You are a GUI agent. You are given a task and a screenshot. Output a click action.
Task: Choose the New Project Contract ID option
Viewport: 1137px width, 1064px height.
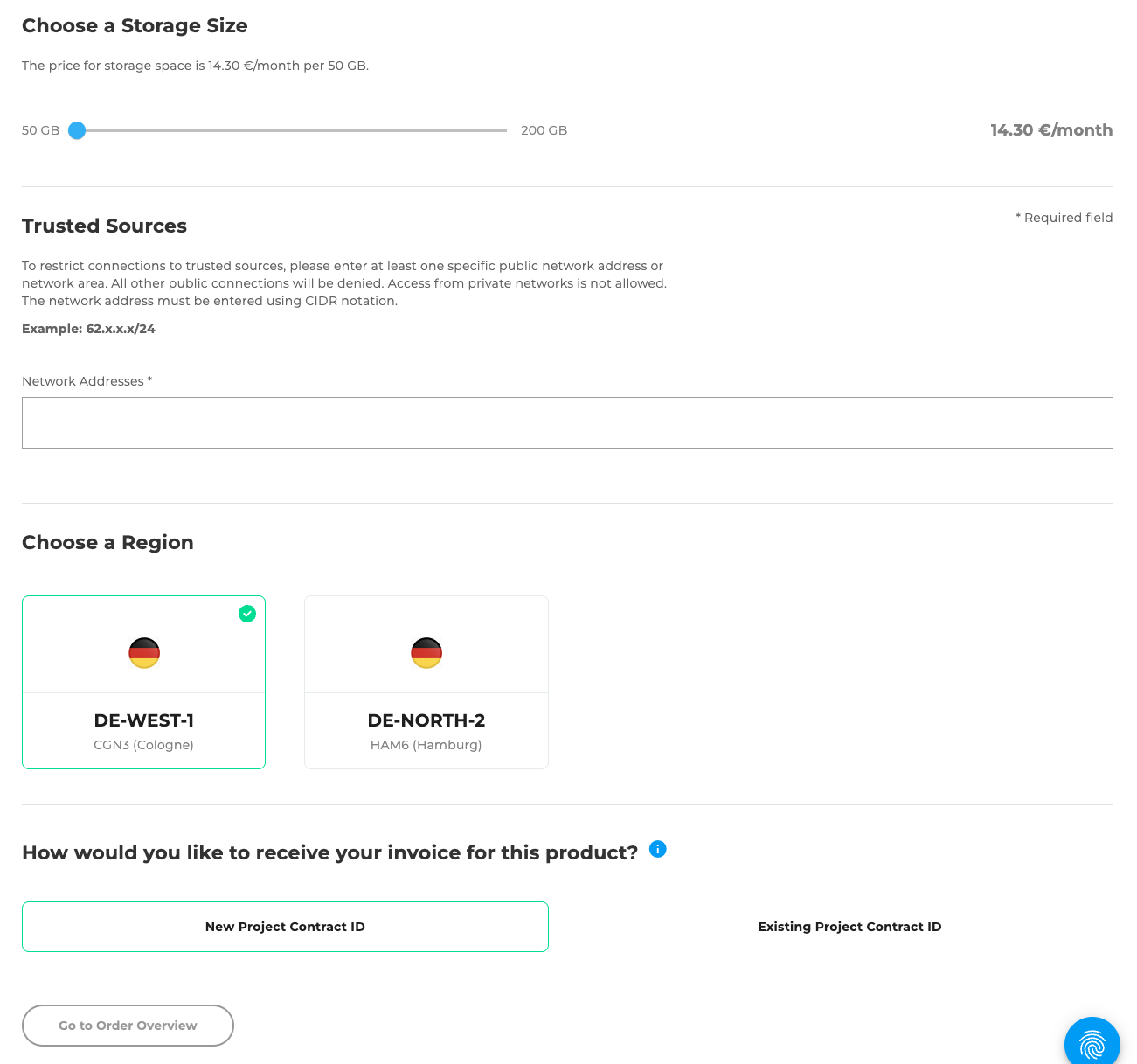pyautogui.click(x=285, y=926)
